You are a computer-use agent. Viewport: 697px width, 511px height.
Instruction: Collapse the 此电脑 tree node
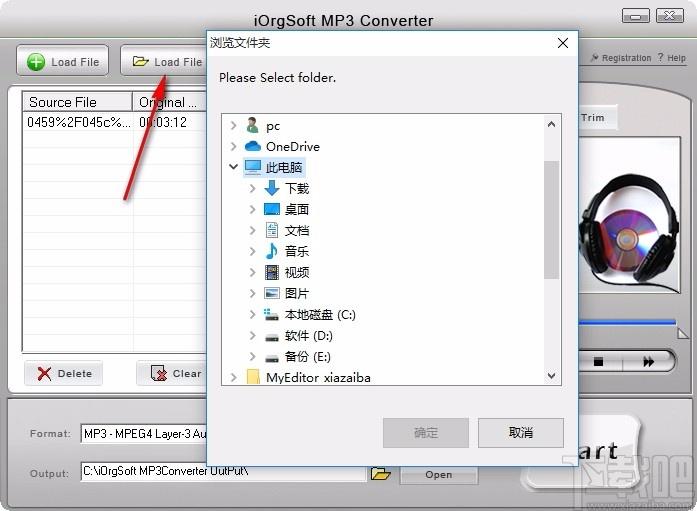[234, 167]
